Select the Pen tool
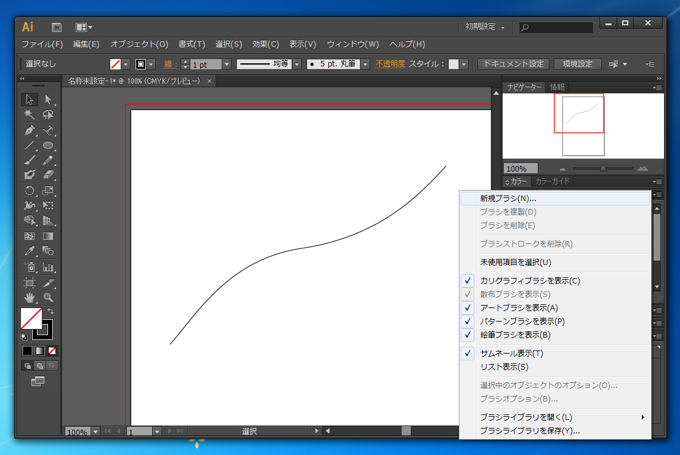Screen dimensions: 680x455 [29, 130]
